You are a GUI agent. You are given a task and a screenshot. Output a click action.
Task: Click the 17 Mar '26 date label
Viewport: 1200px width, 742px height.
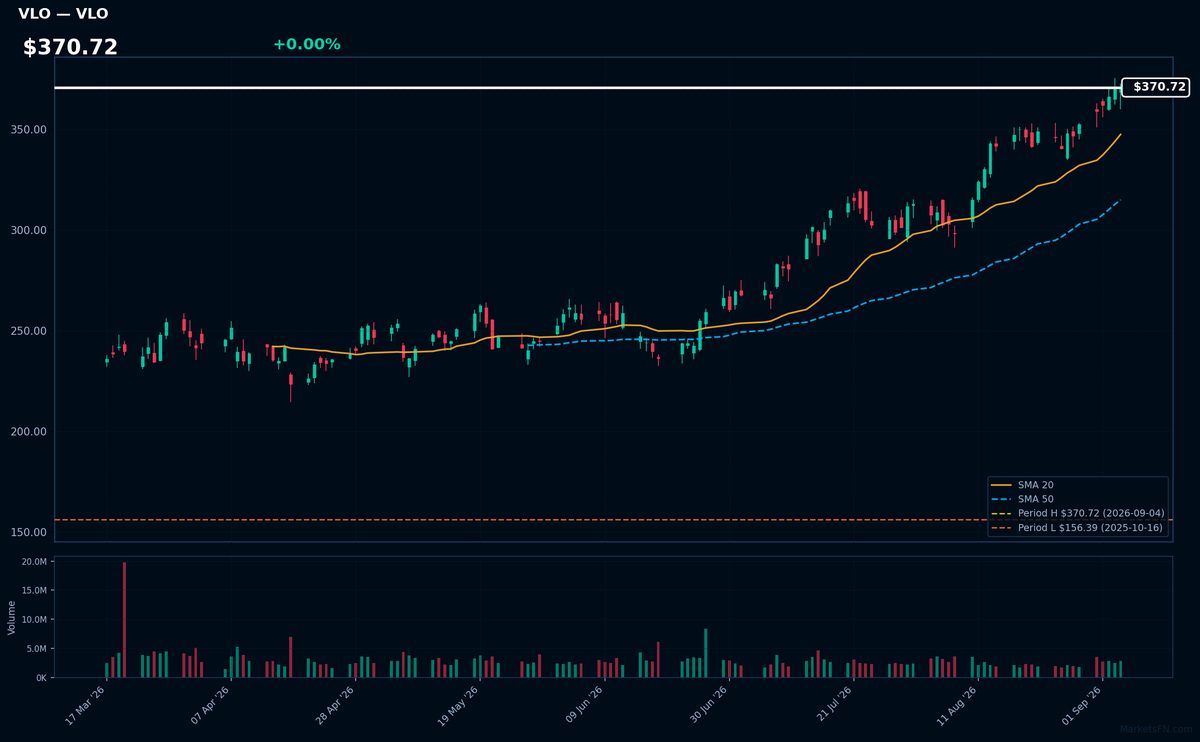click(83, 708)
